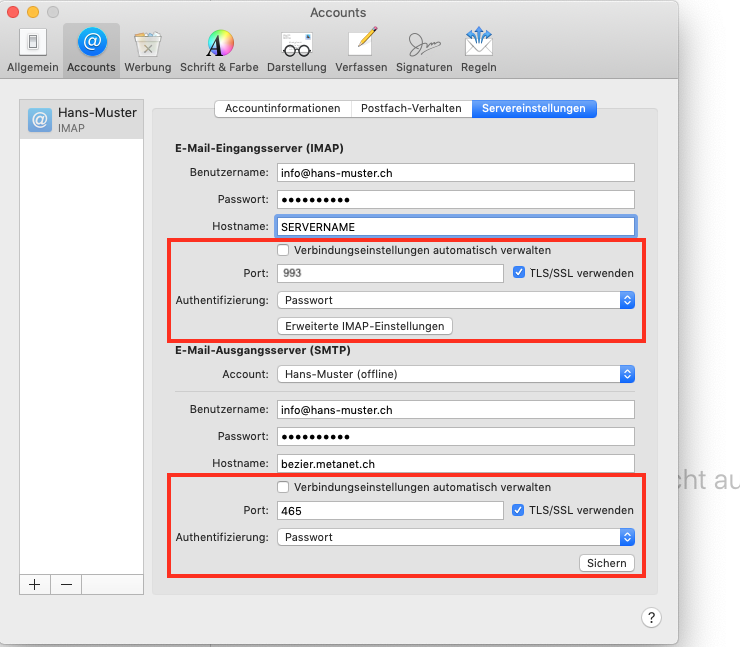Open the Regeln rules pane
The image size is (740, 647).
click(478, 50)
